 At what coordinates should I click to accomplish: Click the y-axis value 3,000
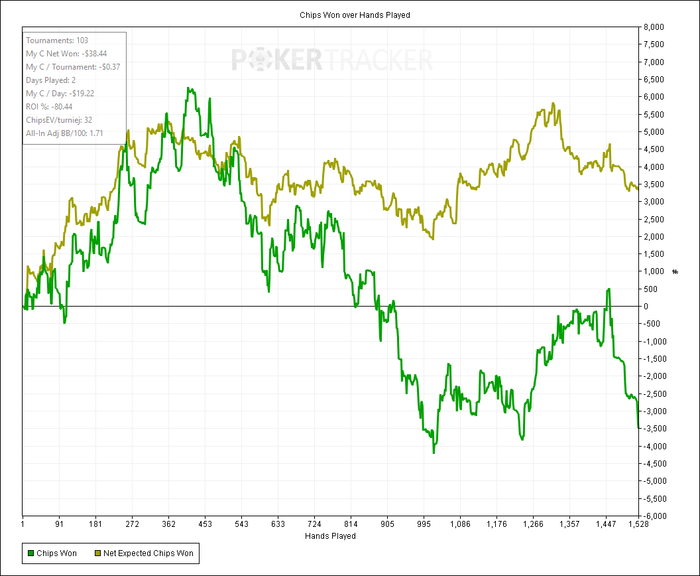coord(654,202)
